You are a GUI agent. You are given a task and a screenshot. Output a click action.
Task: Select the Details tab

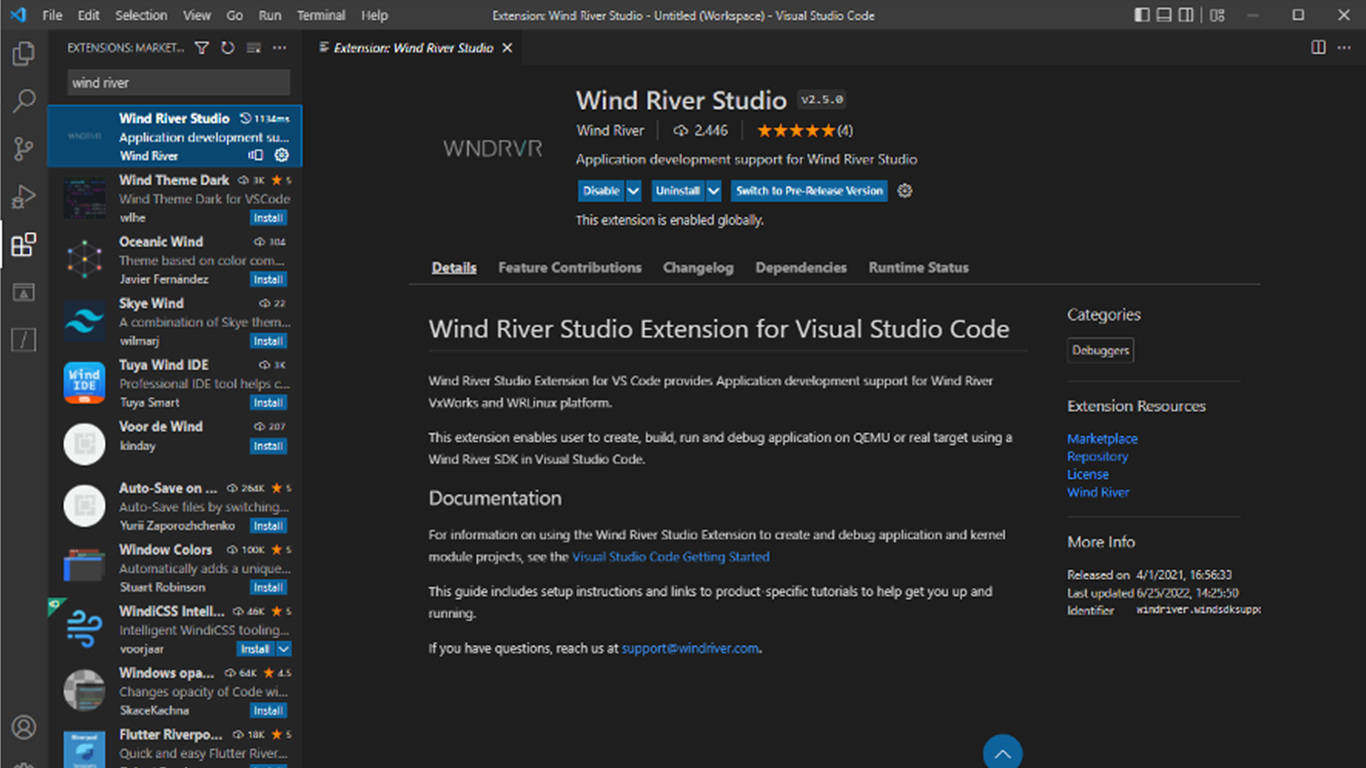point(454,268)
